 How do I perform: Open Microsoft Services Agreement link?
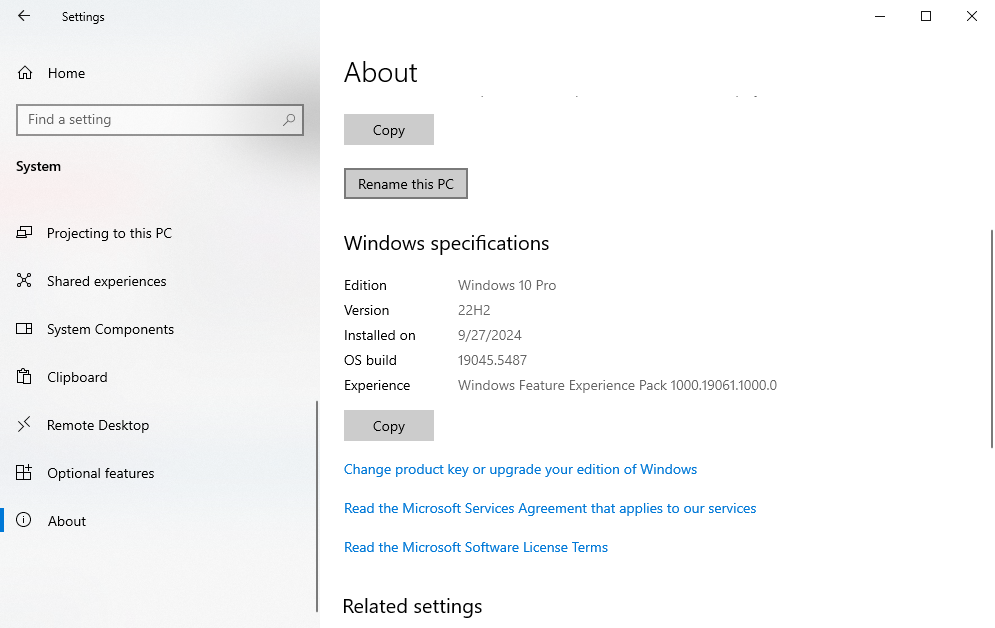pyautogui.click(x=550, y=508)
